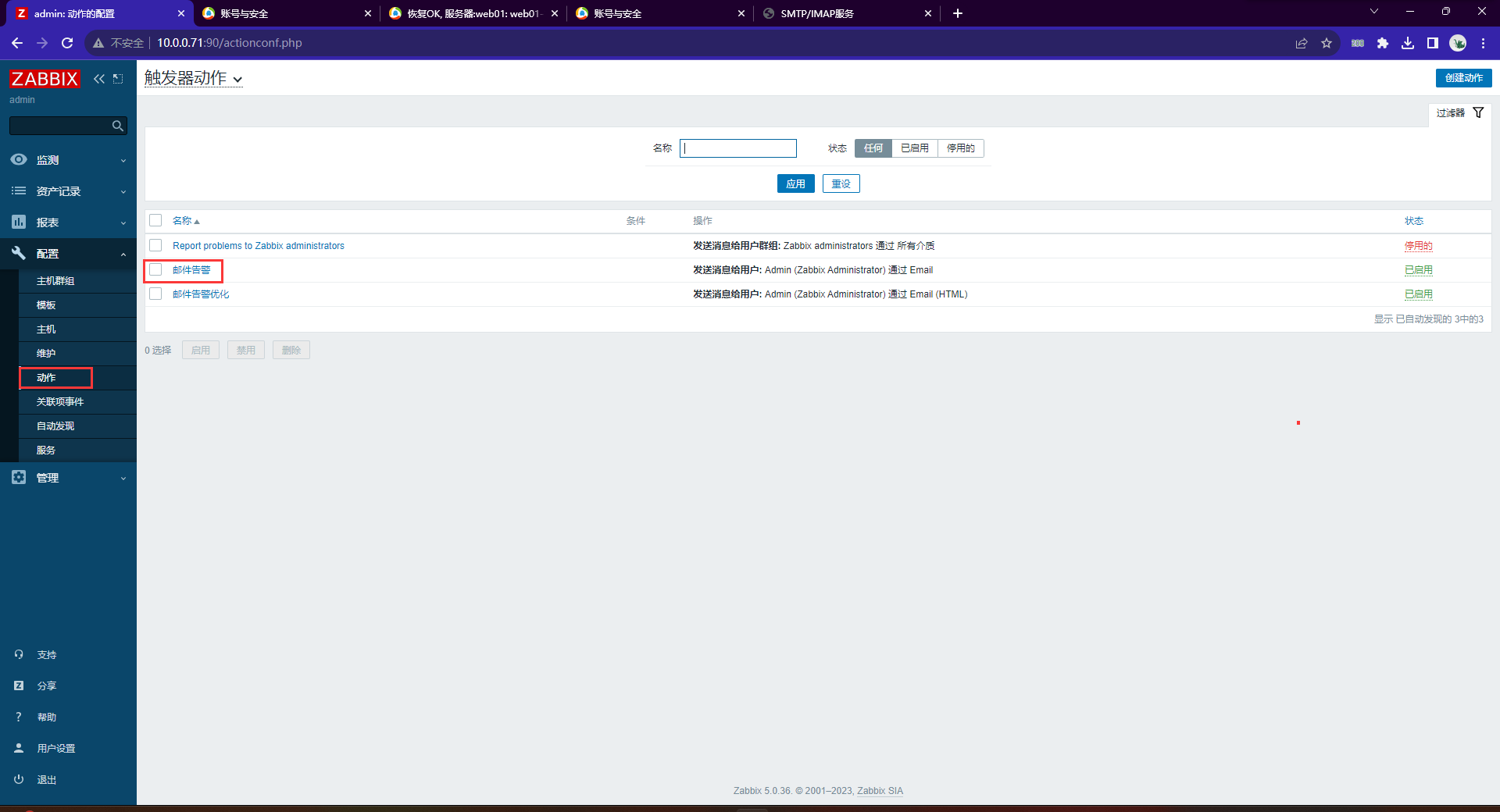
Task: Click the share page icon in address bar
Action: (x=1302, y=43)
